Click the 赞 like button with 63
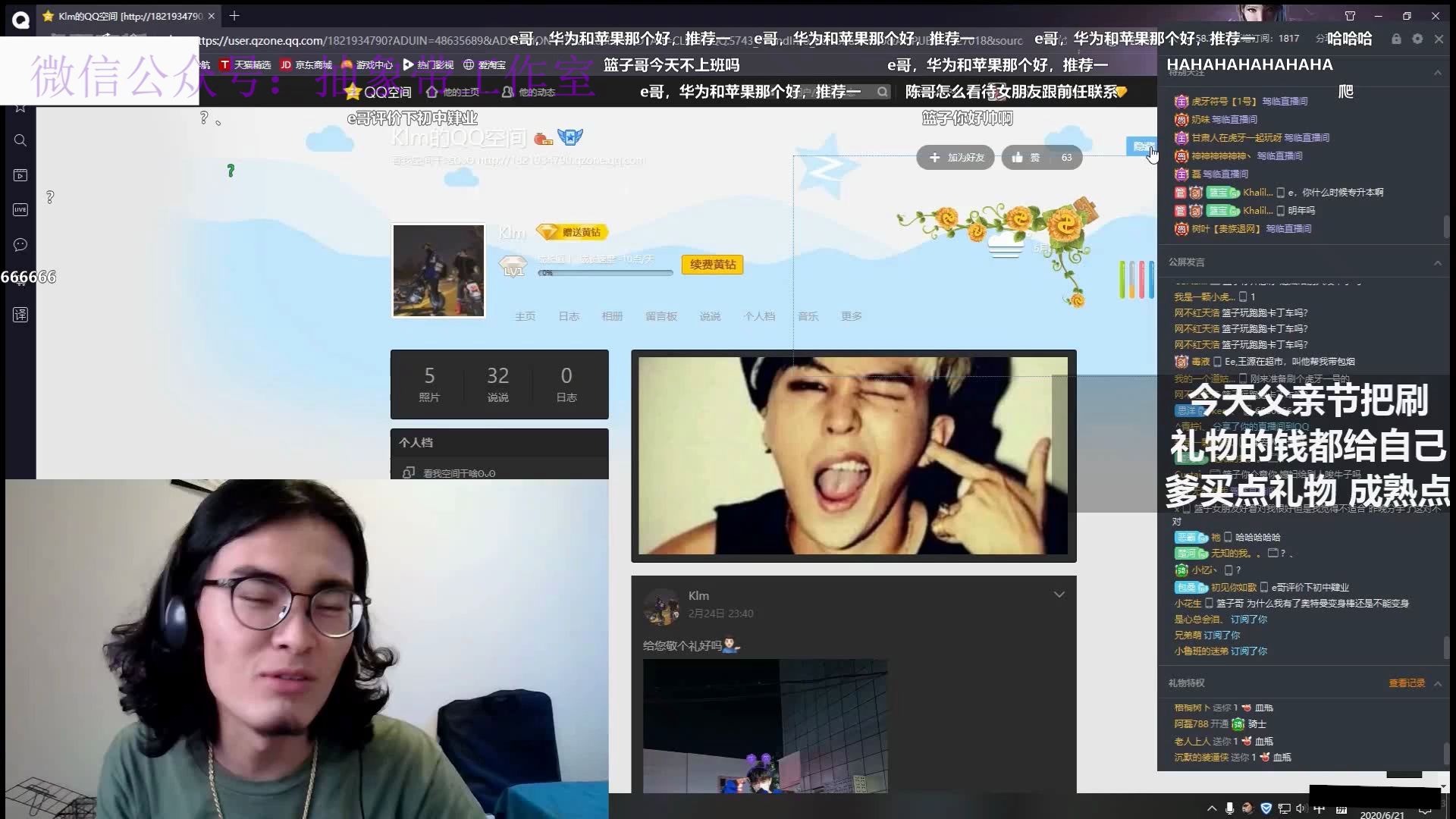Screen dimensions: 1456x819 [x=1042, y=157]
